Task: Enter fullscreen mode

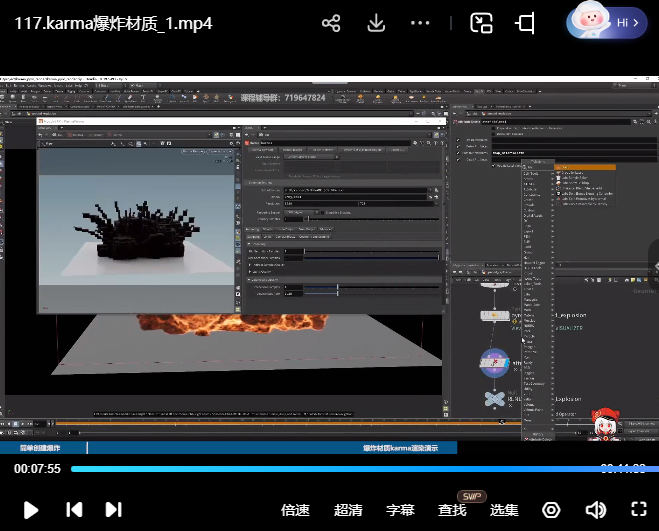Action: click(x=639, y=510)
